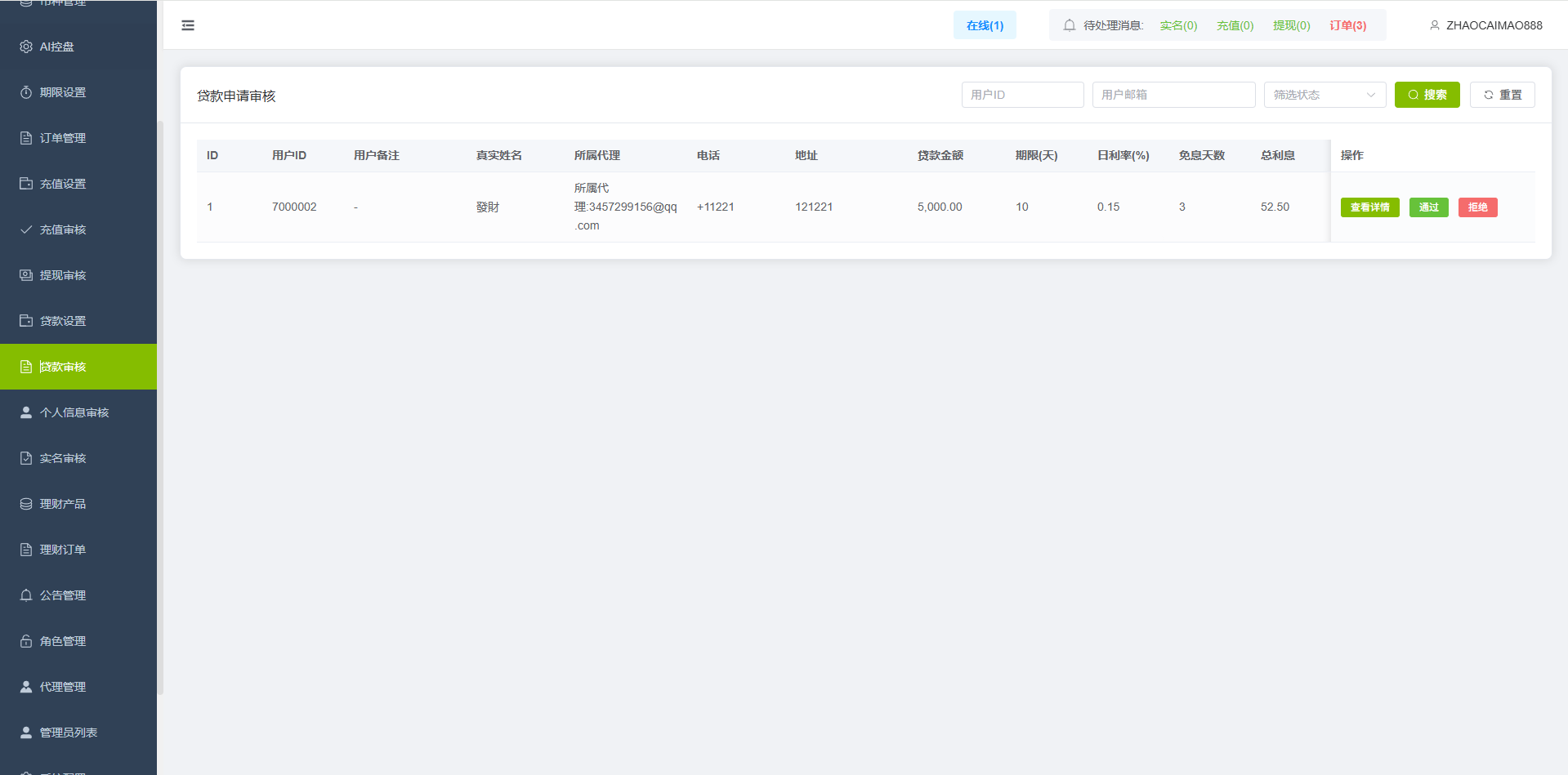Image resolution: width=1568 pixels, height=775 pixels.
Task: Click the 角色管理 lock icon
Action: tap(26, 641)
